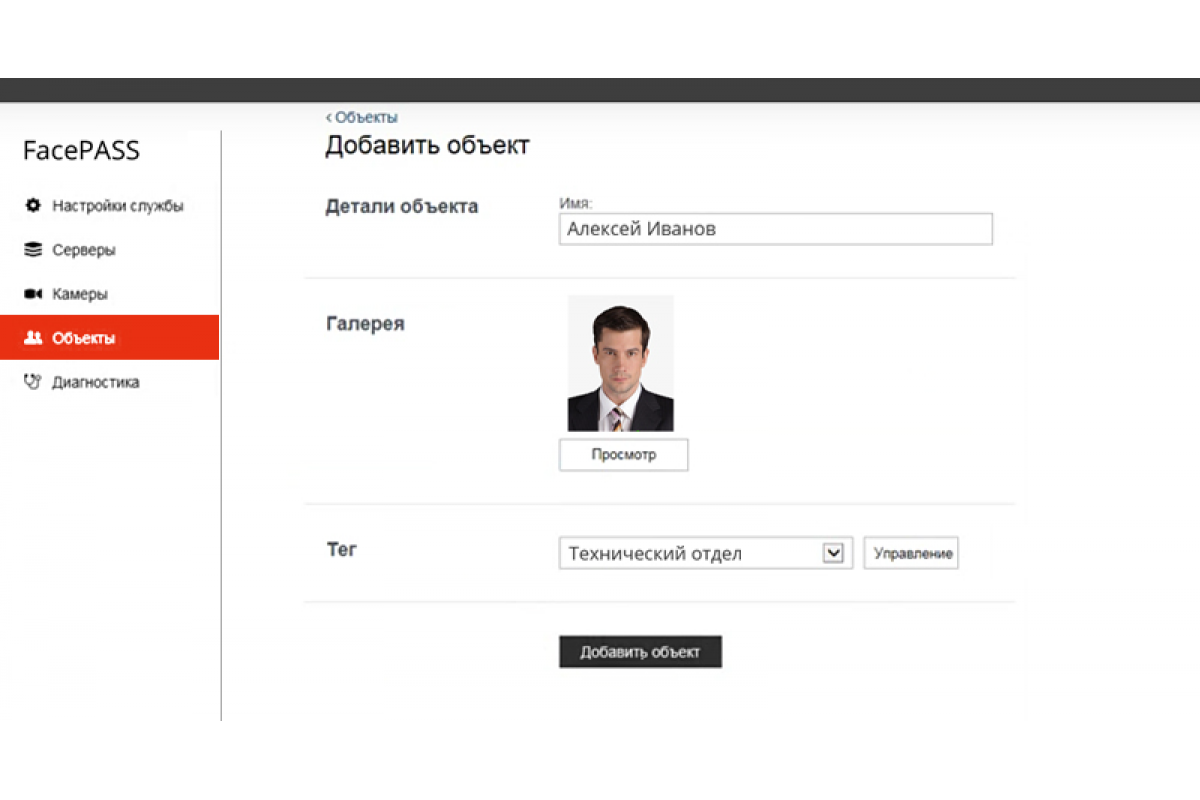The image size is (1200, 800).
Task: Click the Детали объекта section label
Action: pyautogui.click(x=402, y=207)
